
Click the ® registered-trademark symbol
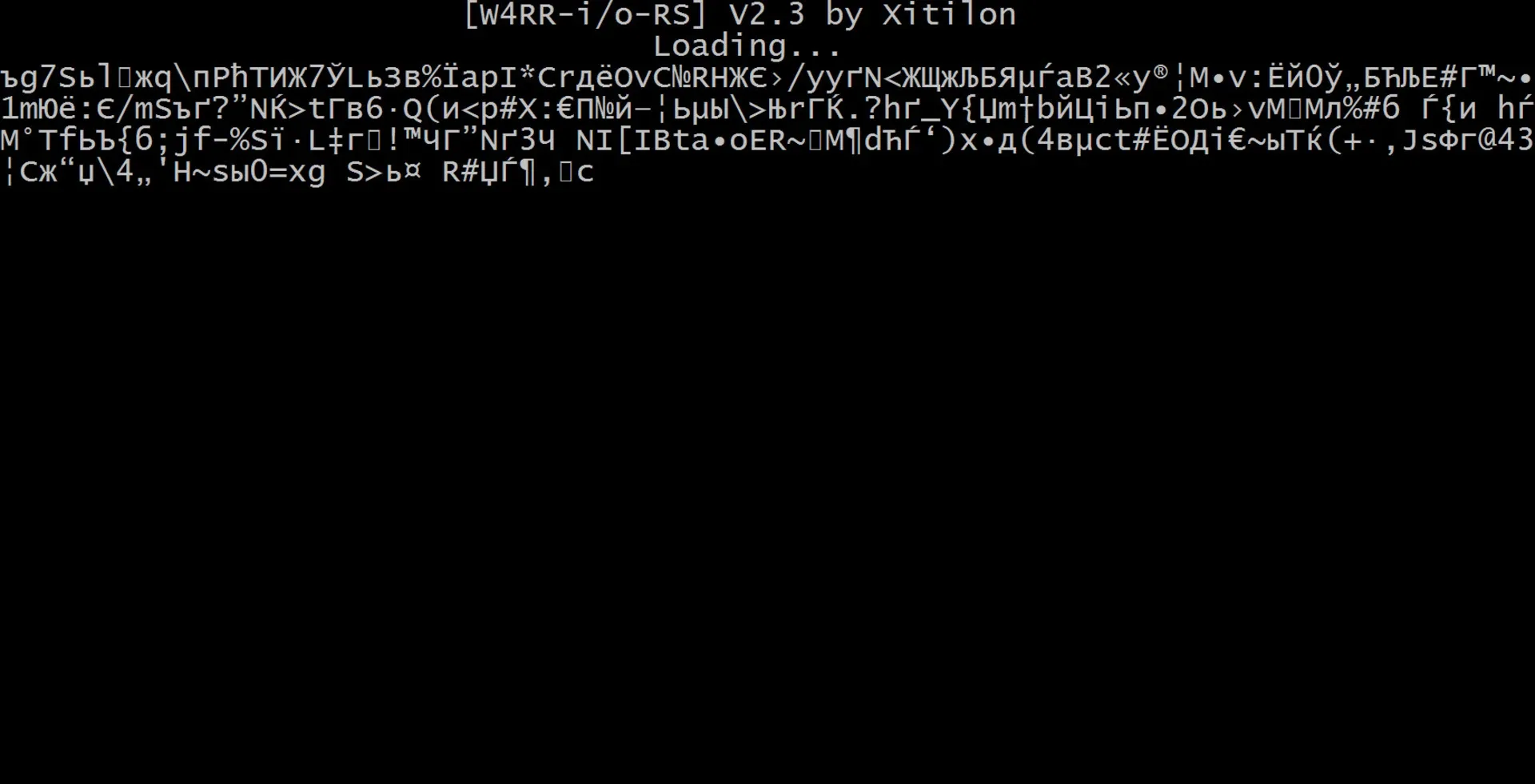tap(1161, 73)
